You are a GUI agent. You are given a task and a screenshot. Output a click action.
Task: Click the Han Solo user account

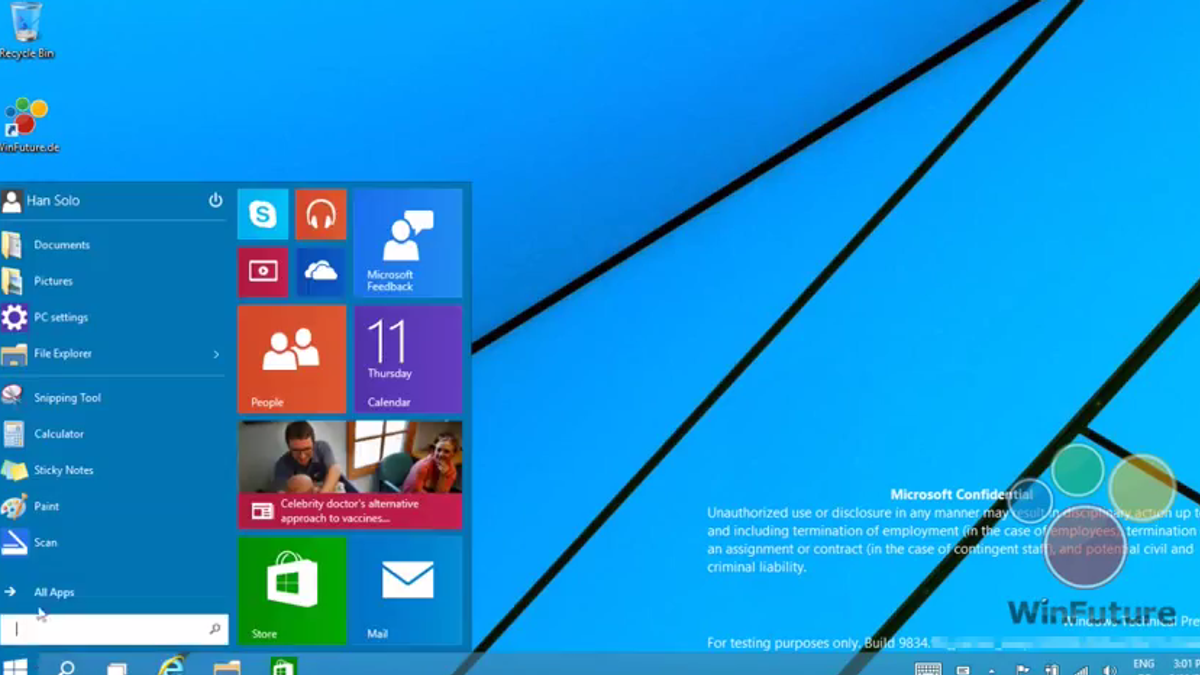41,201
